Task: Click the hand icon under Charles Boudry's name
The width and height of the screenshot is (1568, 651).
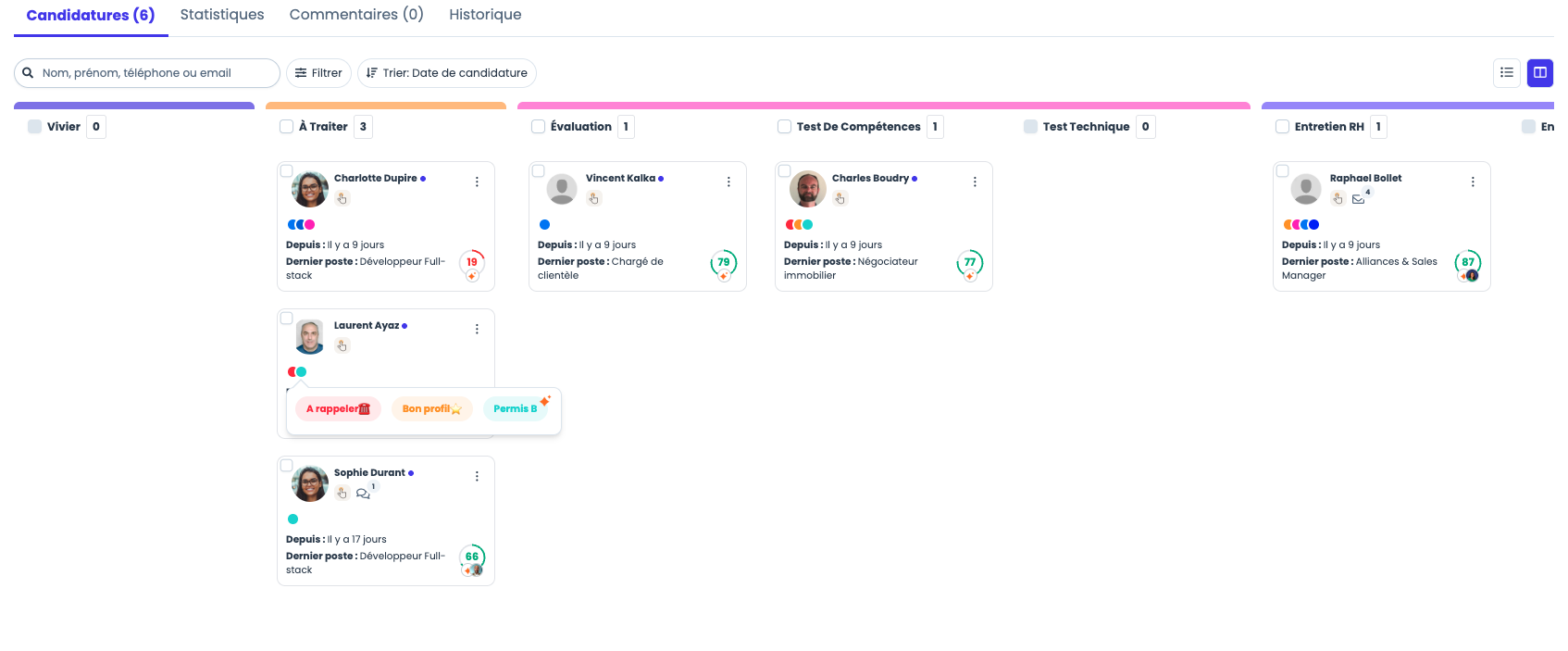Action: tap(840, 198)
